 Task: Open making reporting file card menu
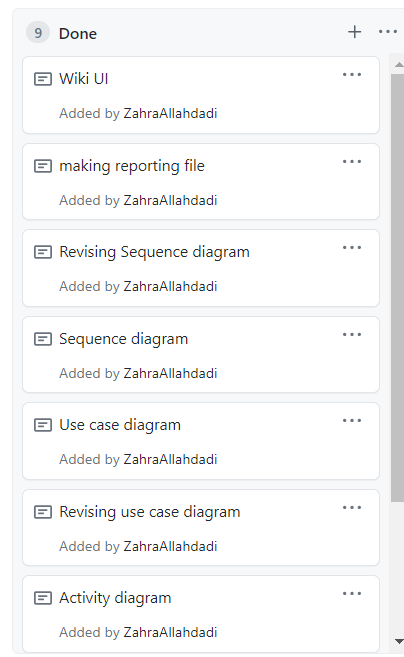(352, 162)
